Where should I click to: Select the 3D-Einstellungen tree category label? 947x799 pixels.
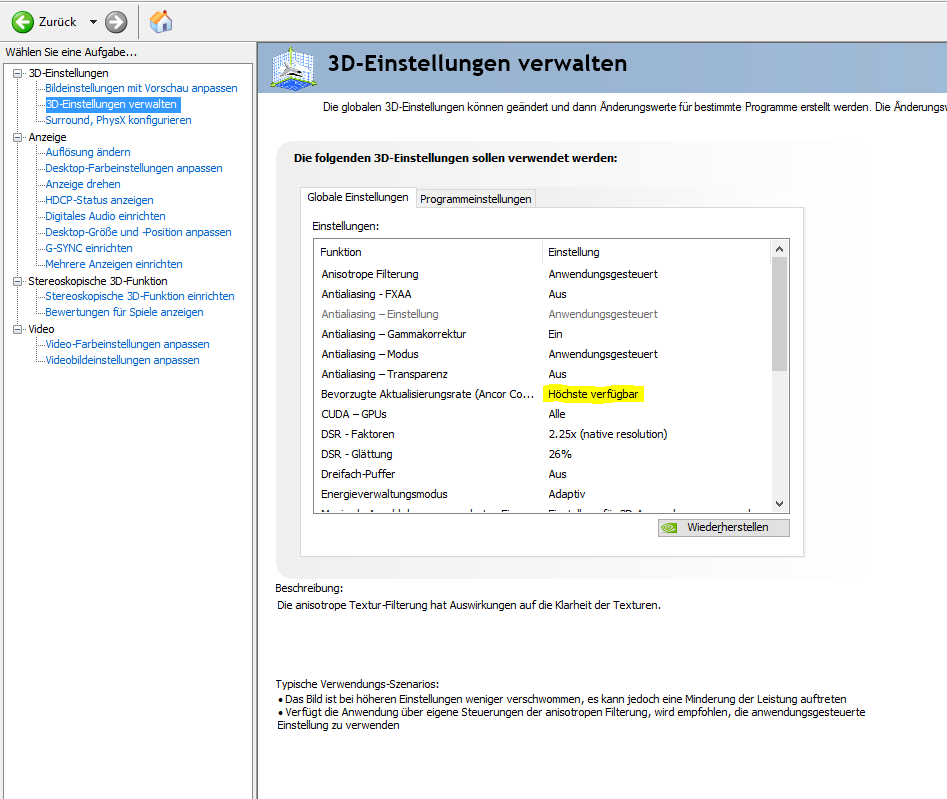coord(68,73)
